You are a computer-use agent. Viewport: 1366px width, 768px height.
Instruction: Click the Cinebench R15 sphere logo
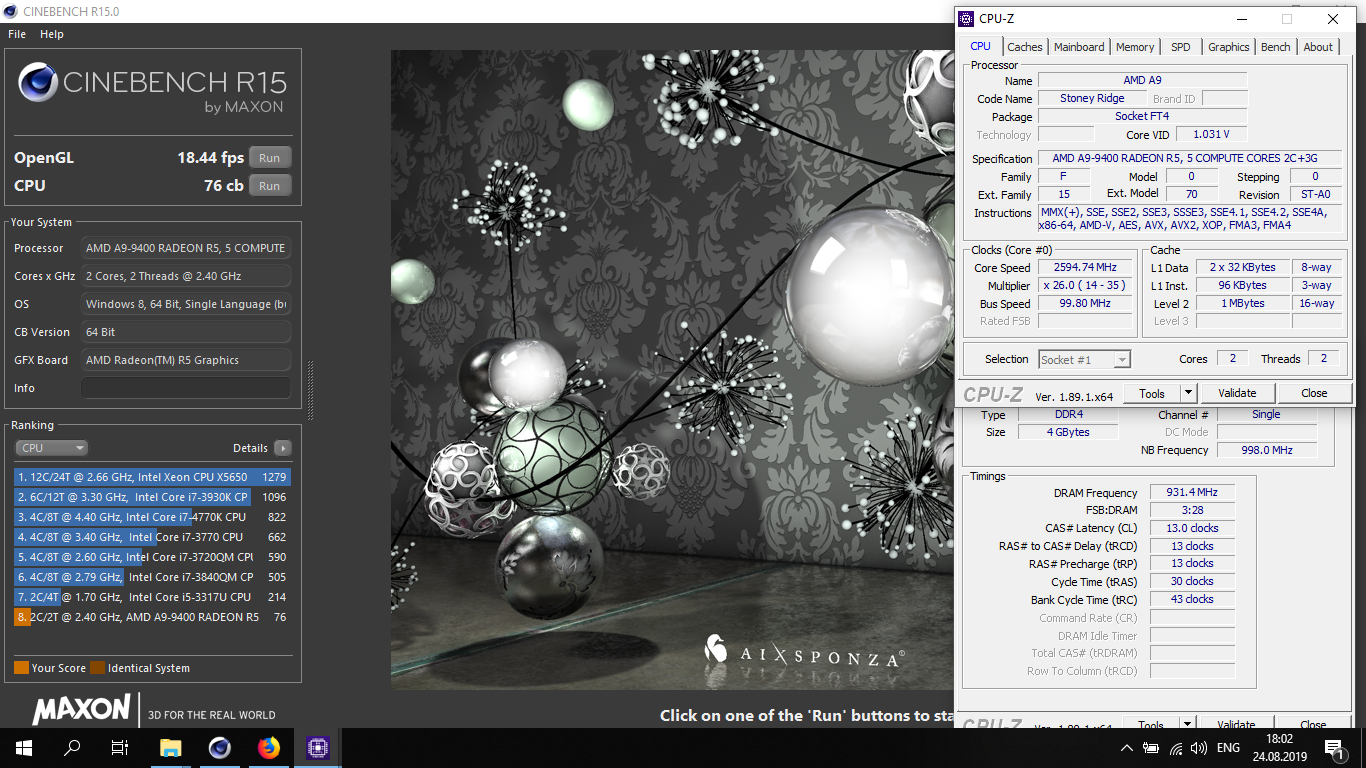(x=37, y=83)
